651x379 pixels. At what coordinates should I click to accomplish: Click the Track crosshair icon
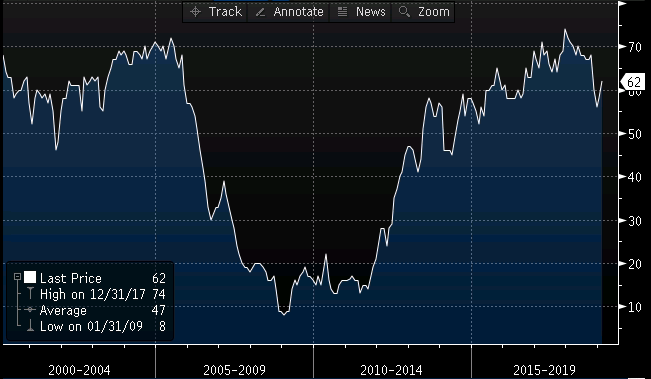(x=196, y=12)
